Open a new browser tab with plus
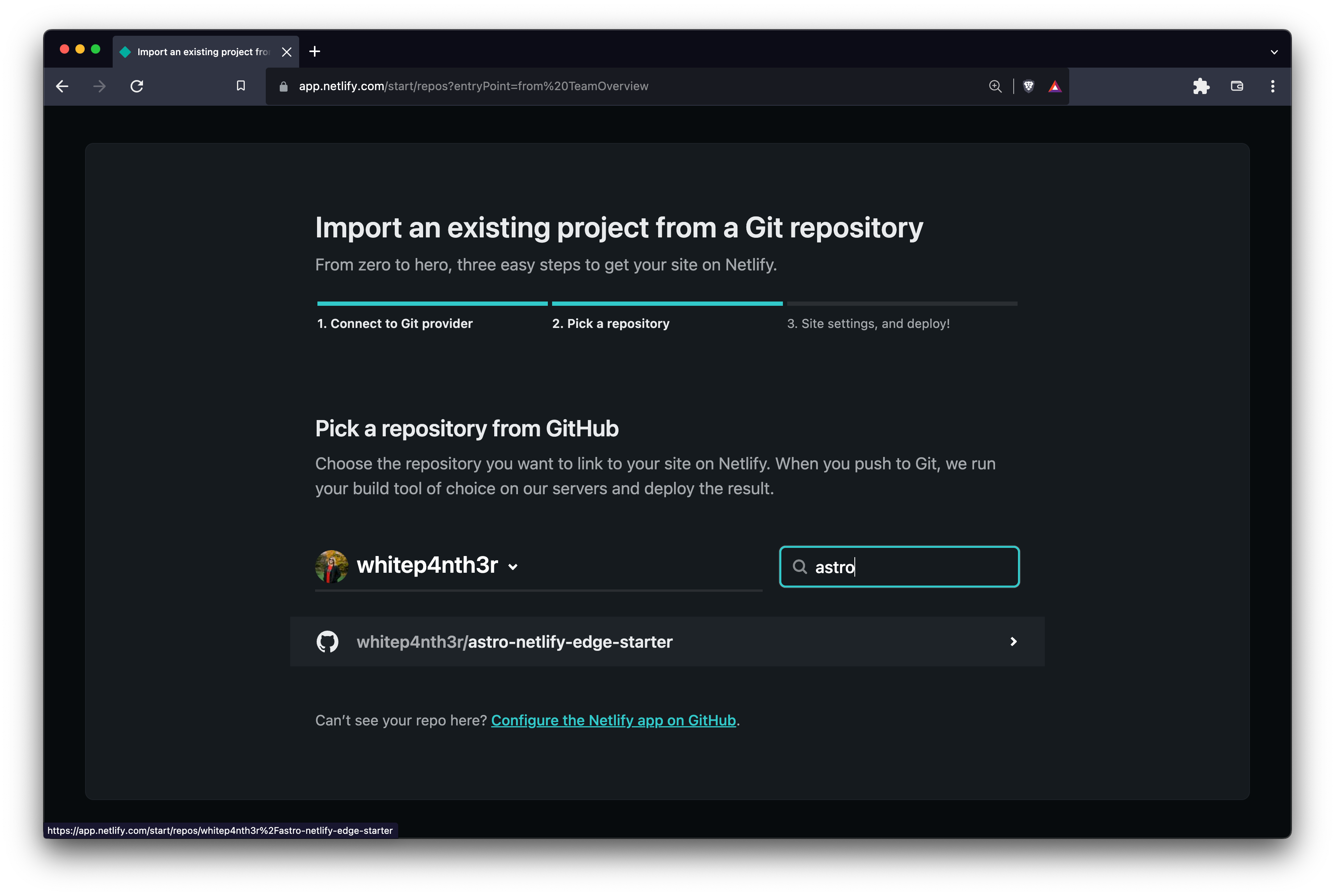This screenshot has height=896, width=1335. [x=314, y=52]
